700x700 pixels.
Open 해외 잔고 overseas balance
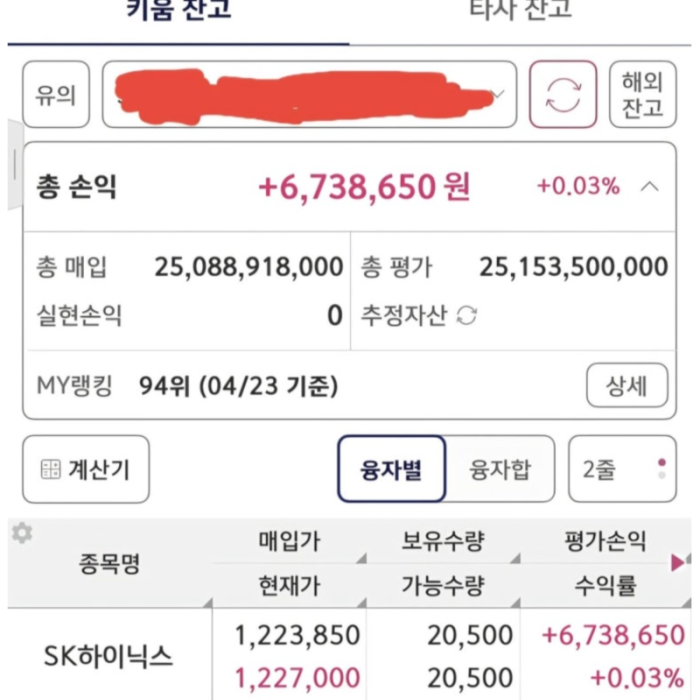coord(643,94)
